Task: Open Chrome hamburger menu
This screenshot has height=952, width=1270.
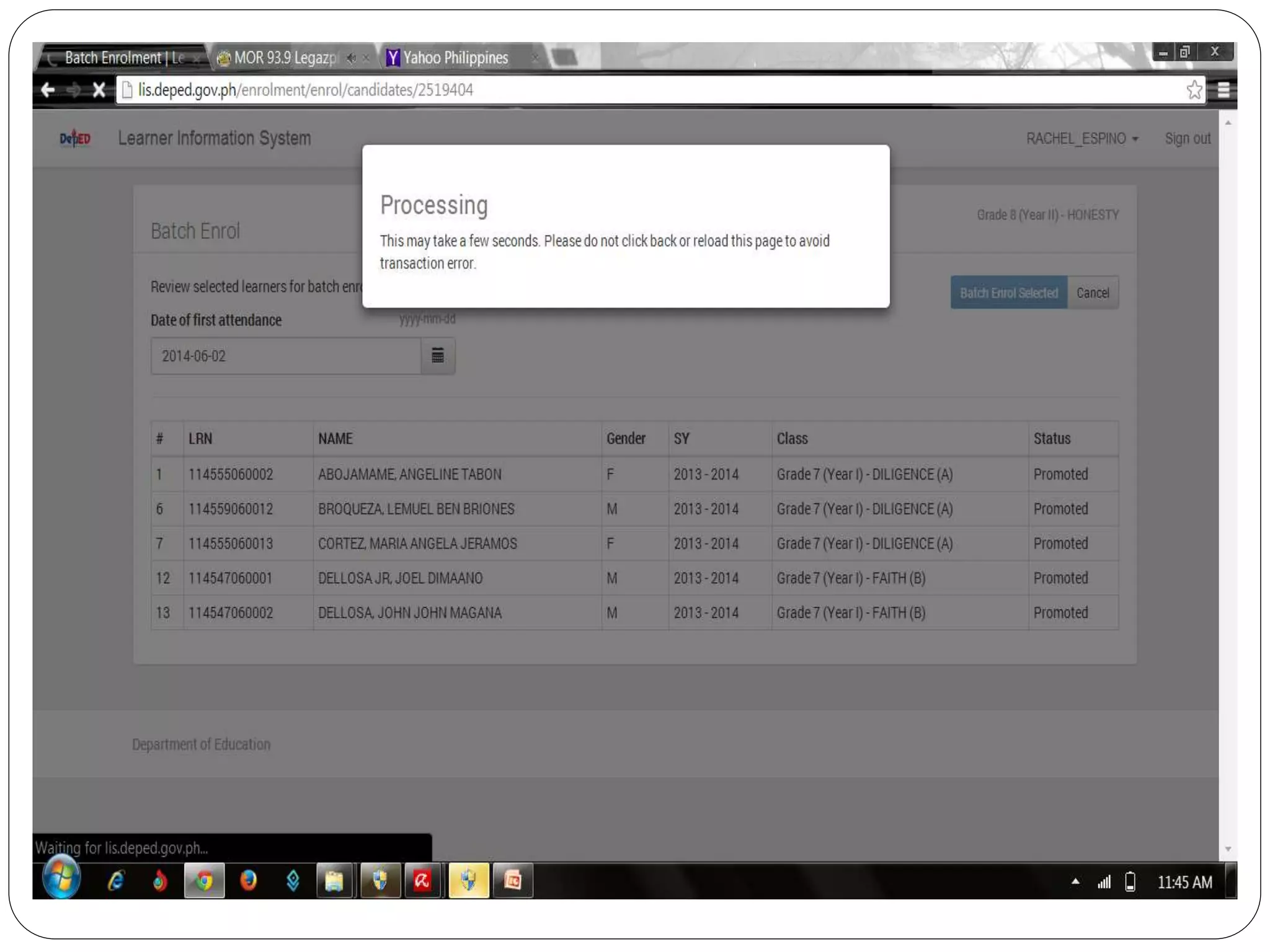Action: [x=1223, y=90]
